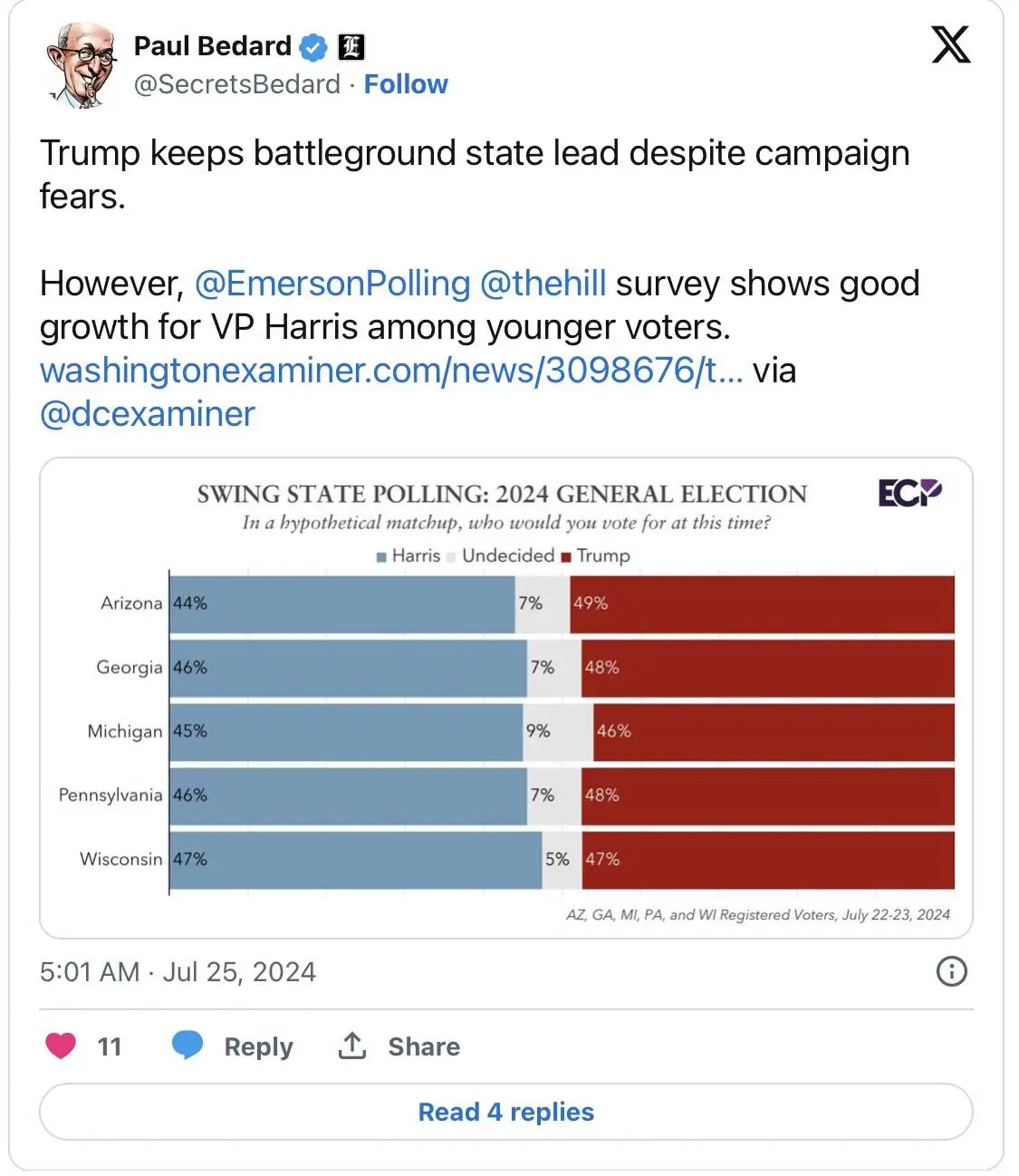The width and height of the screenshot is (1019, 1176).
Task: Open the @dcexaminer mention link
Action: (x=148, y=414)
